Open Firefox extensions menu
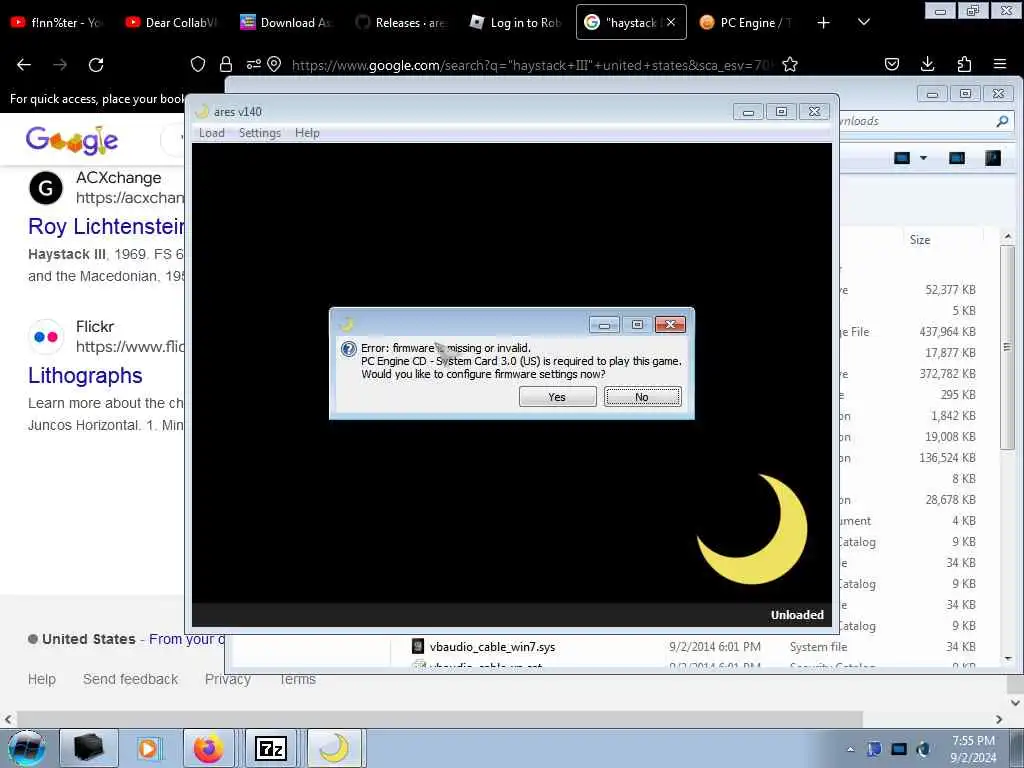Viewport: 1024px width, 768px height. (x=964, y=64)
